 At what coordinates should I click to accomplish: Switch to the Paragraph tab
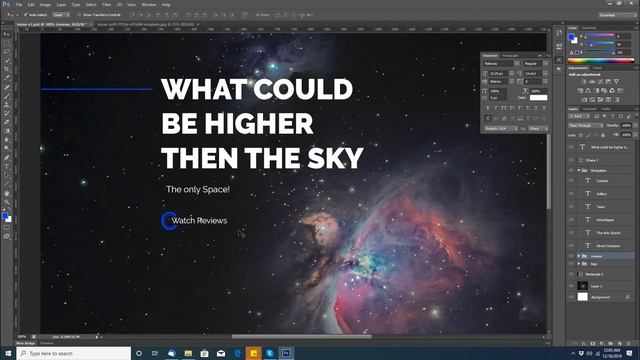pyautogui.click(x=509, y=55)
